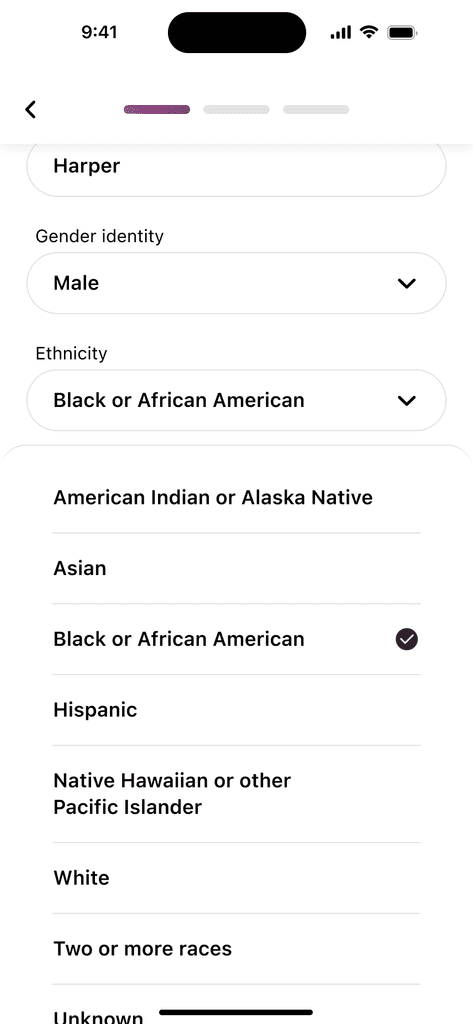Tap the Harper name input field

point(236,168)
